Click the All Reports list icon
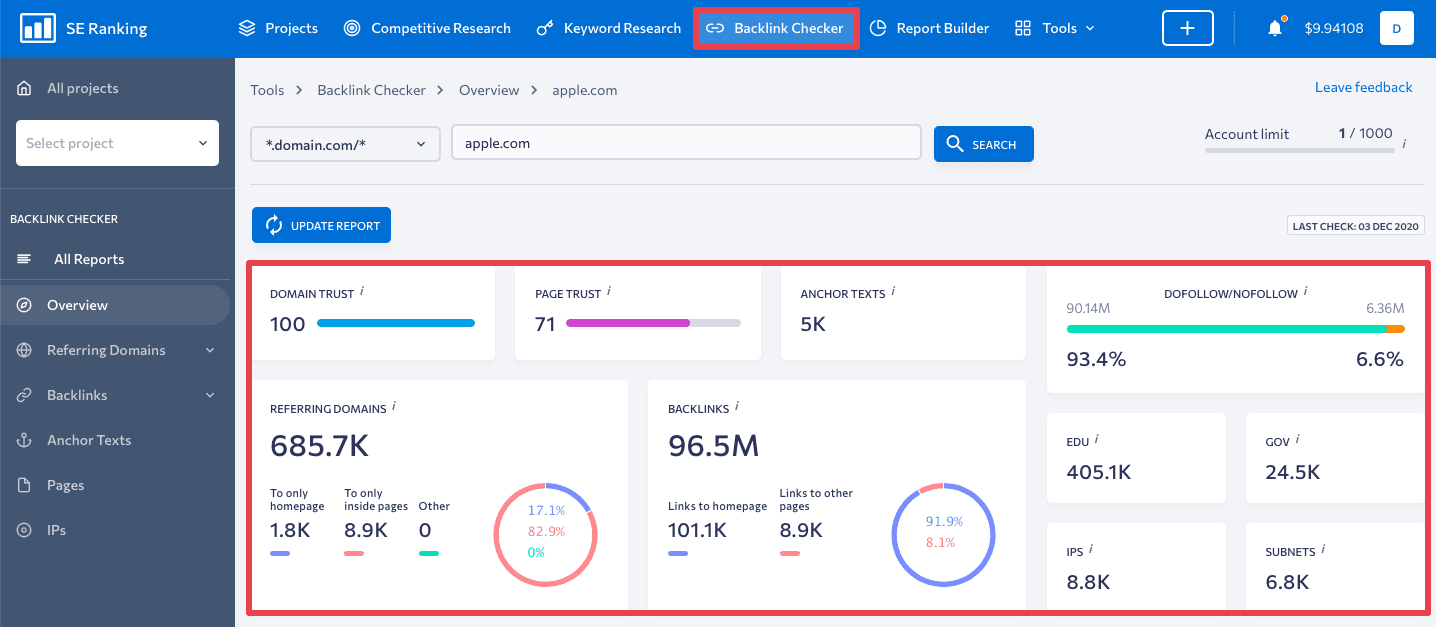Screen dimensions: 1436x627 click(x=24, y=259)
